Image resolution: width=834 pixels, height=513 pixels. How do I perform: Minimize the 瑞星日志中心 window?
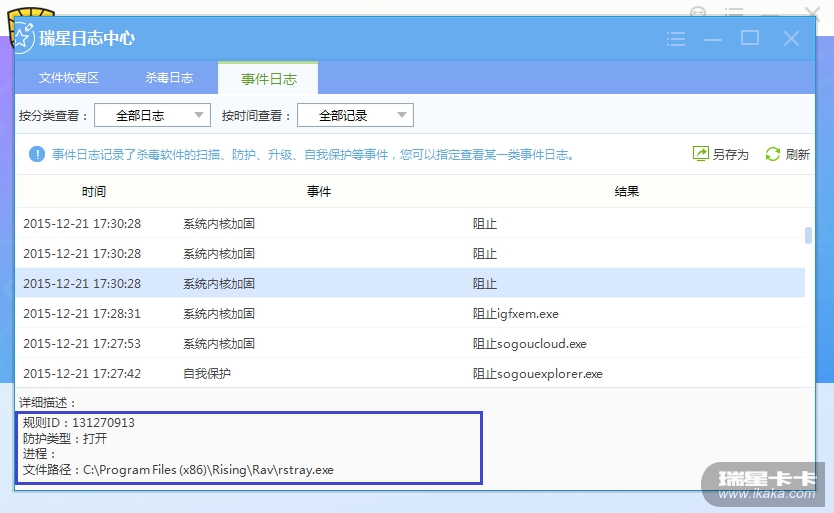pos(712,39)
